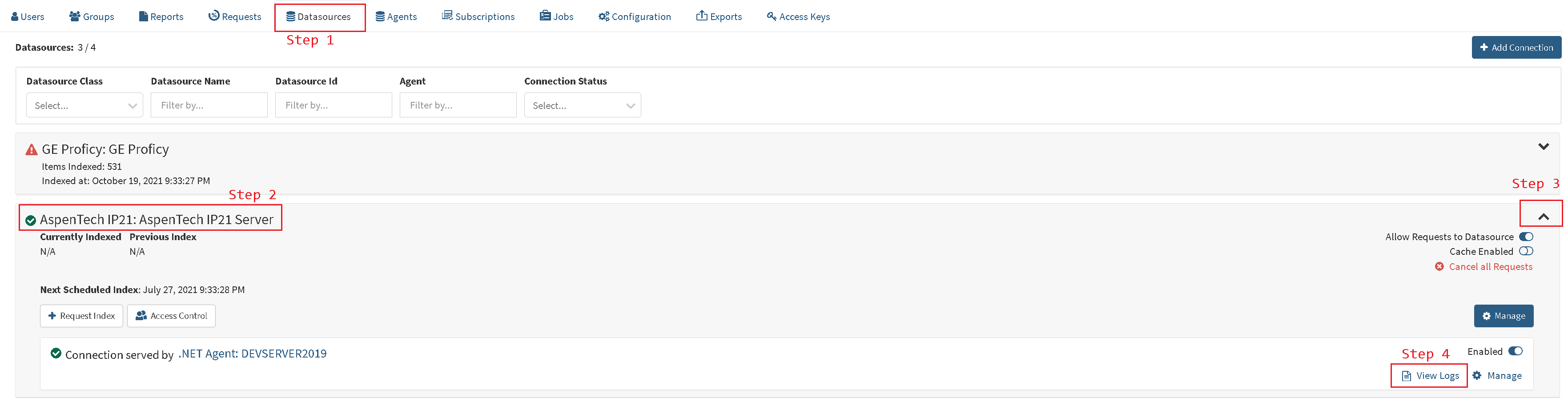This screenshot has width=1568, height=402.
Task: Go to the Exports tab
Action: (x=719, y=16)
